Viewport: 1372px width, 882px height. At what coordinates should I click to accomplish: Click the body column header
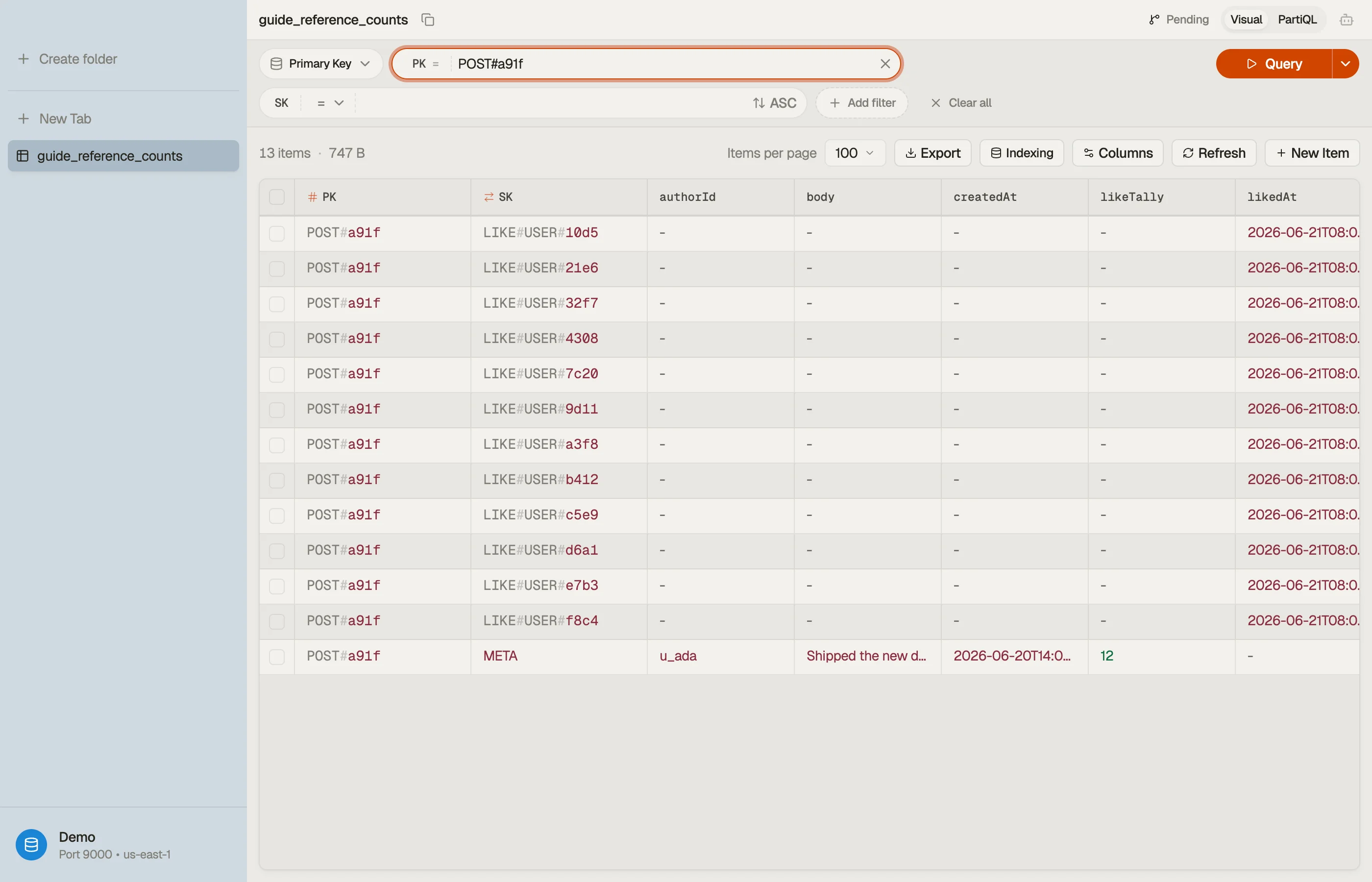(867, 197)
